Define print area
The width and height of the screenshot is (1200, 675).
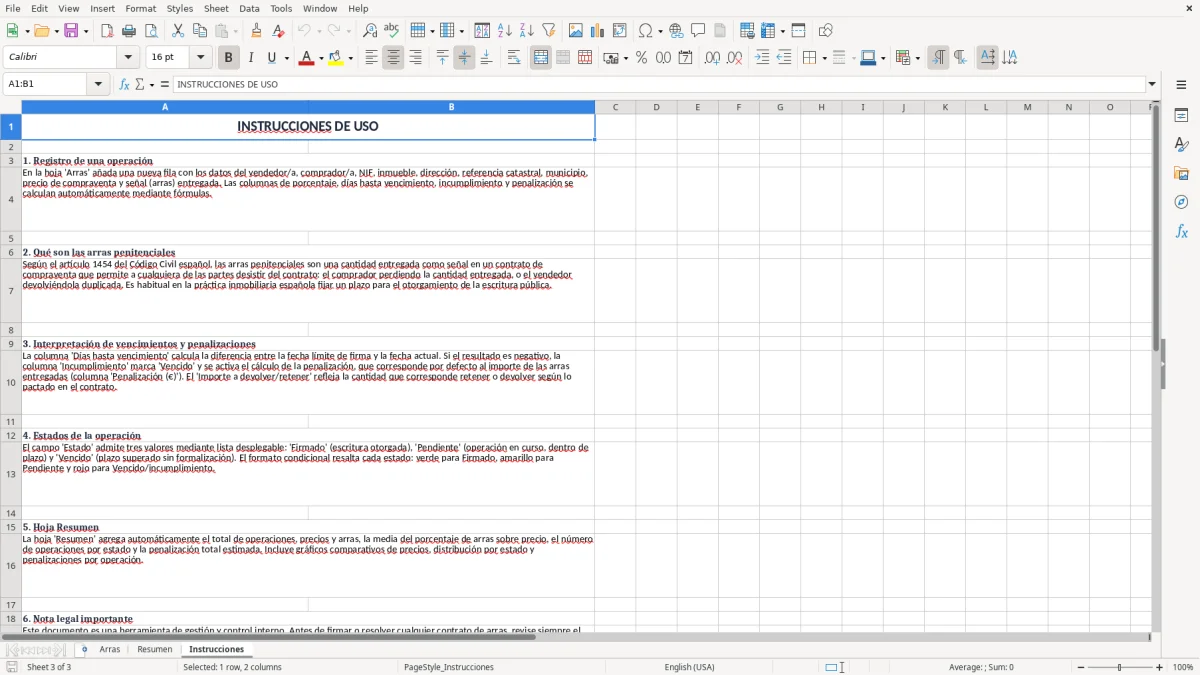(x=747, y=31)
